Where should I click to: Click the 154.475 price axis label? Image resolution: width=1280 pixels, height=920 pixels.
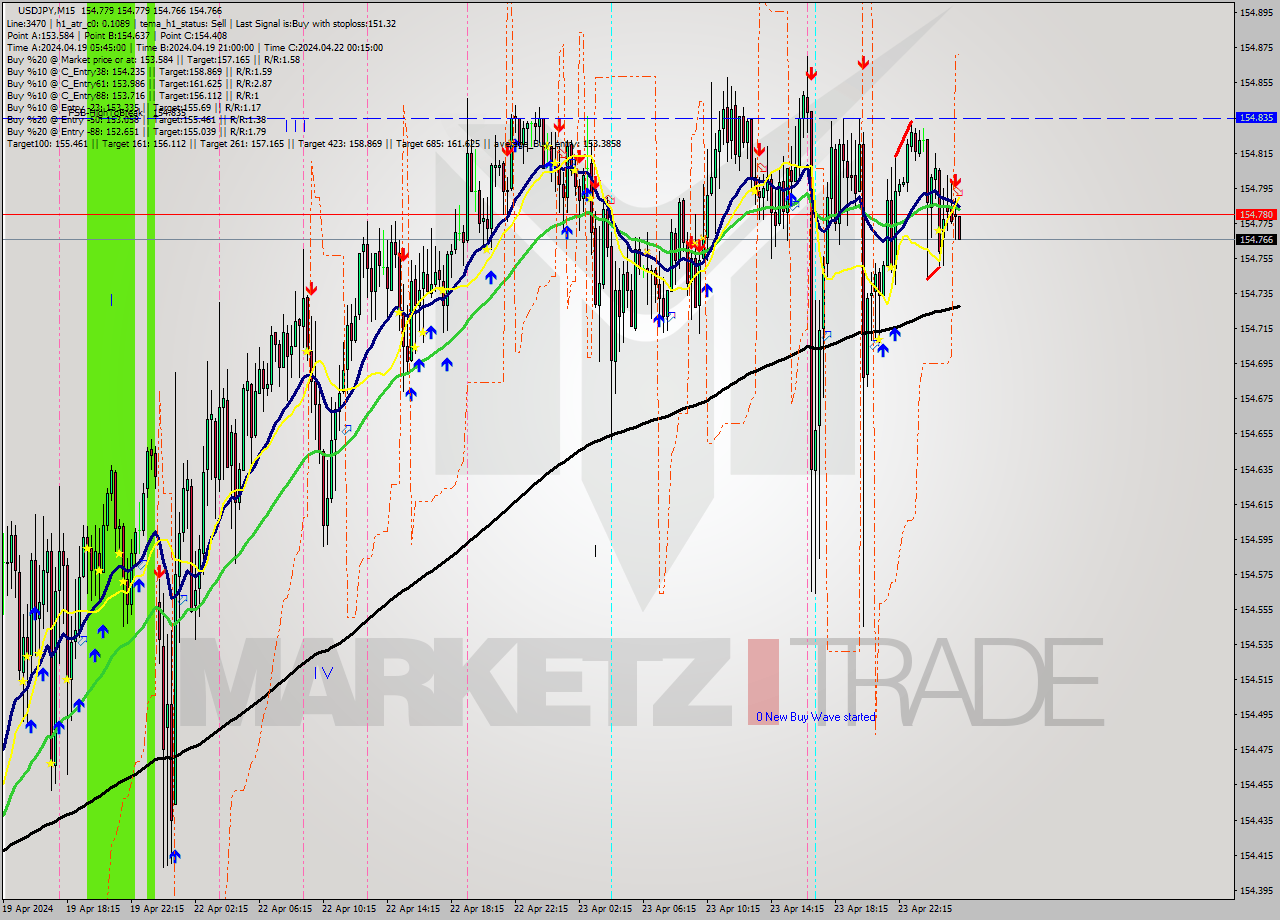click(1256, 749)
